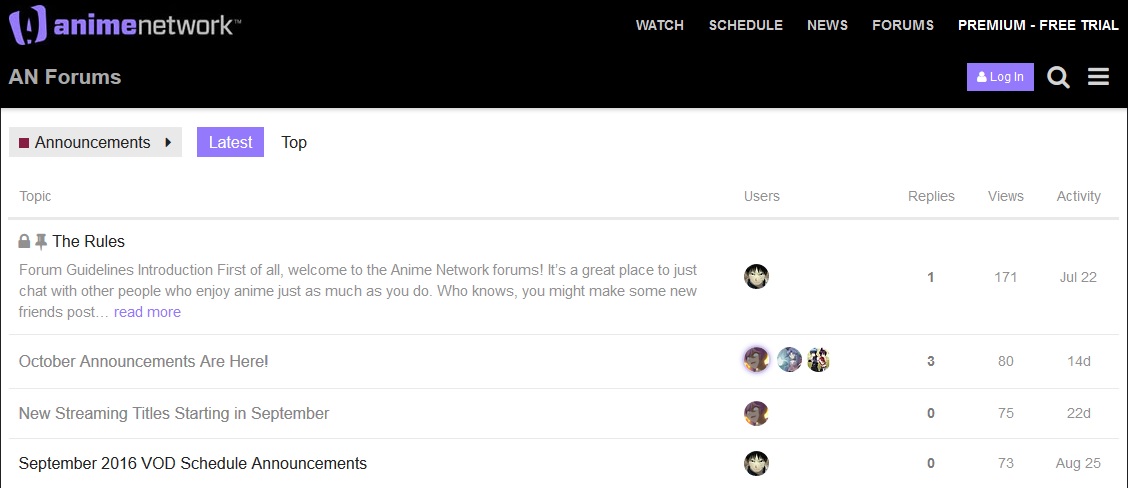Click the Log In button
Screen dimensions: 1128x488
(x=1000, y=77)
